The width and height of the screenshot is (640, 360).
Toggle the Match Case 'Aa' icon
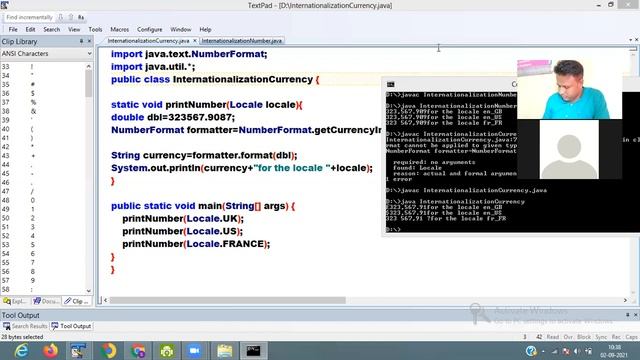pos(81,17)
